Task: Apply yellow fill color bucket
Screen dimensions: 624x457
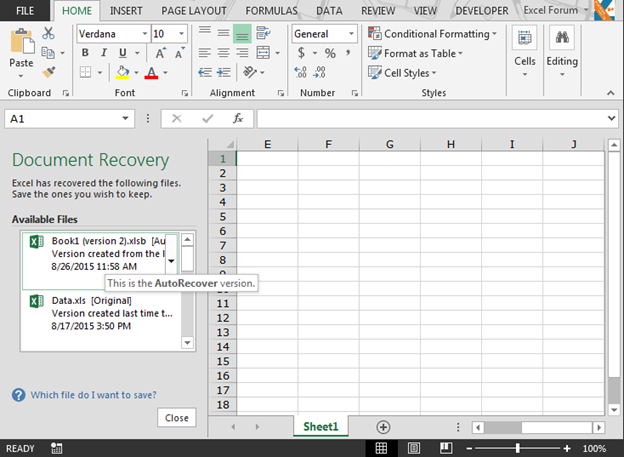Action: pyautogui.click(x=123, y=72)
